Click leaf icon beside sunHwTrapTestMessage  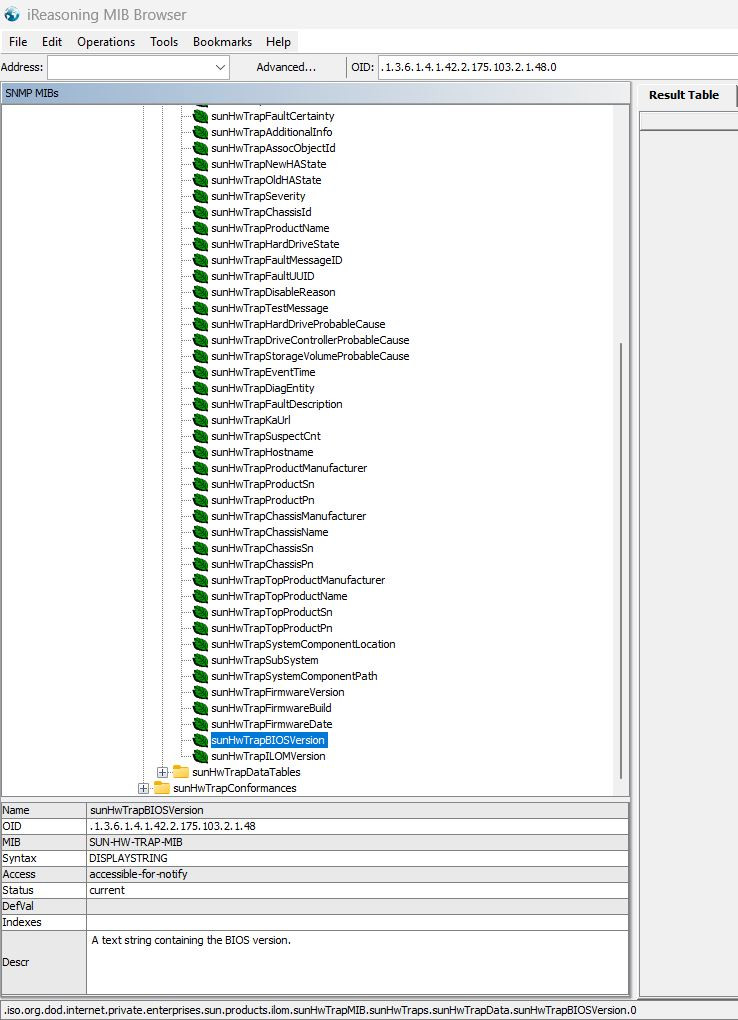coord(200,308)
